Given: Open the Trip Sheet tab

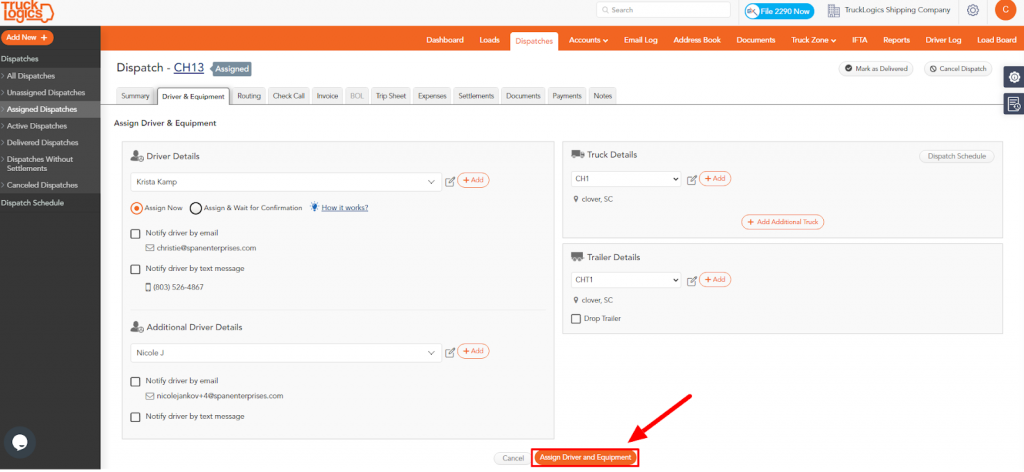Looking at the screenshot, I should point(391,96).
